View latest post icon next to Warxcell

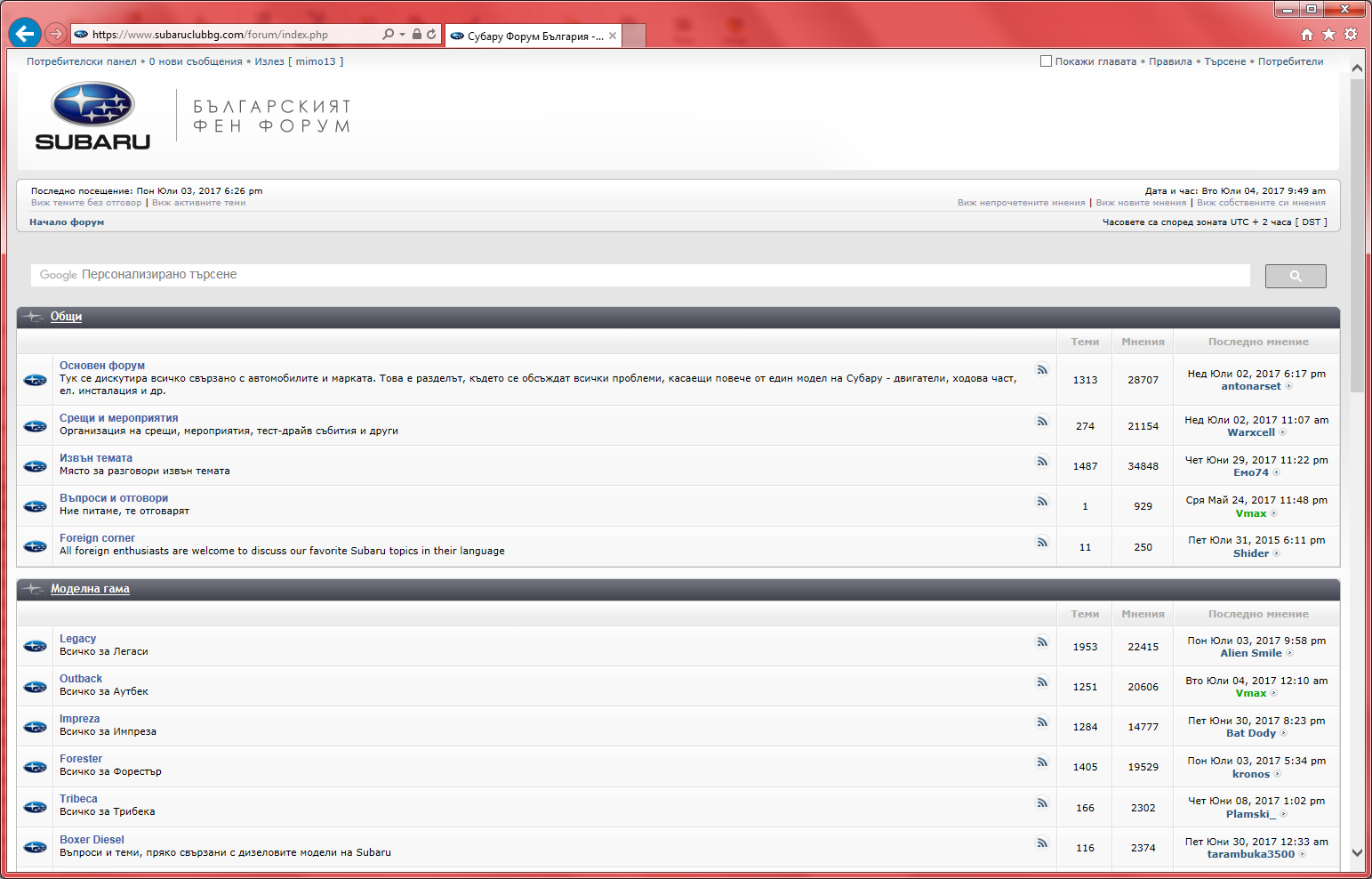click(x=1282, y=432)
